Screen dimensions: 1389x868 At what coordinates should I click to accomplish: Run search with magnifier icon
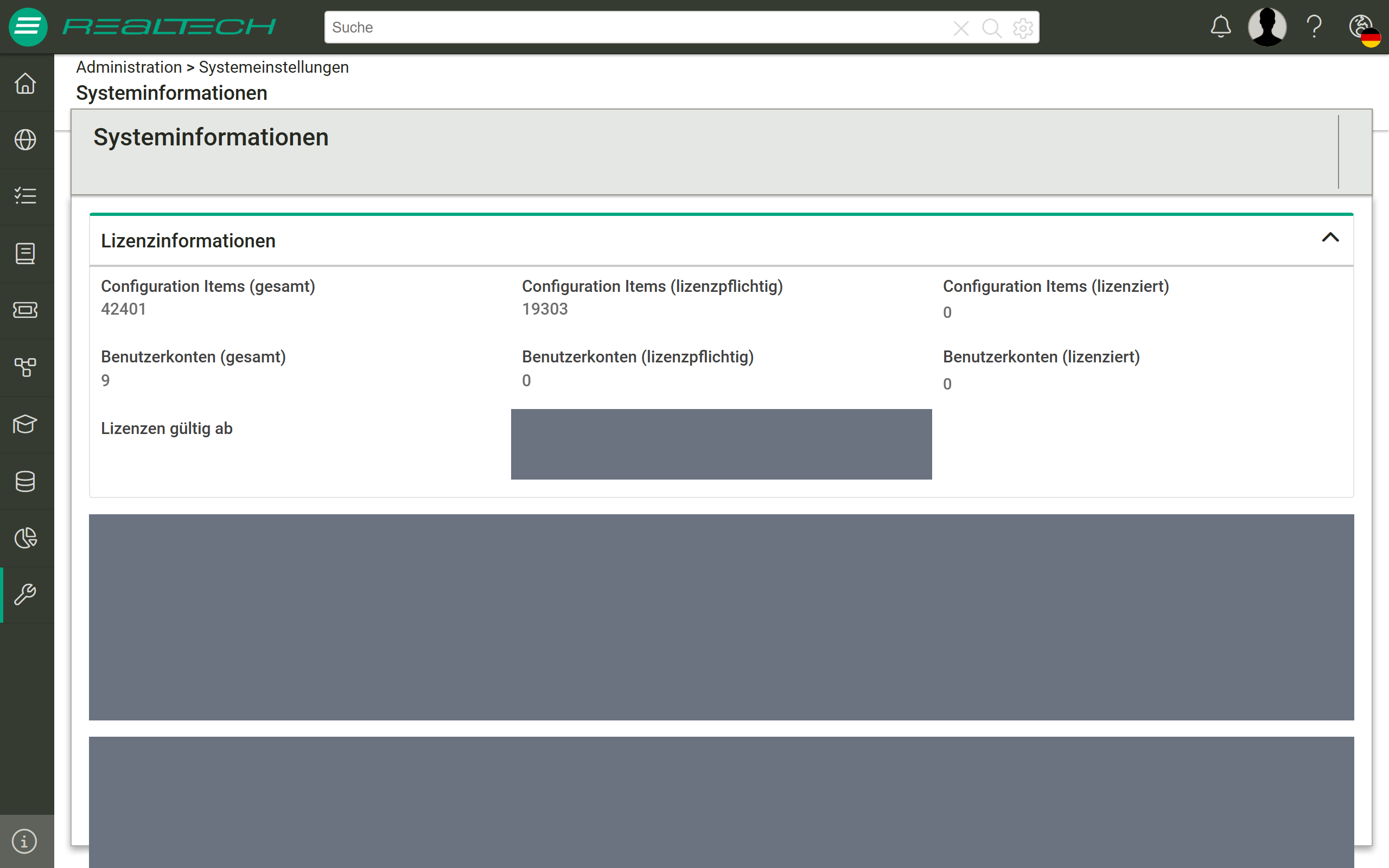point(991,28)
